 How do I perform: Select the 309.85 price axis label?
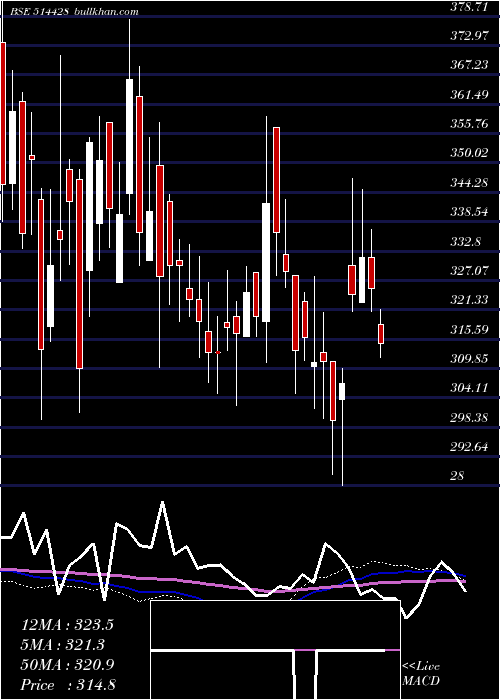pyautogui.click(x=469, y=359)
